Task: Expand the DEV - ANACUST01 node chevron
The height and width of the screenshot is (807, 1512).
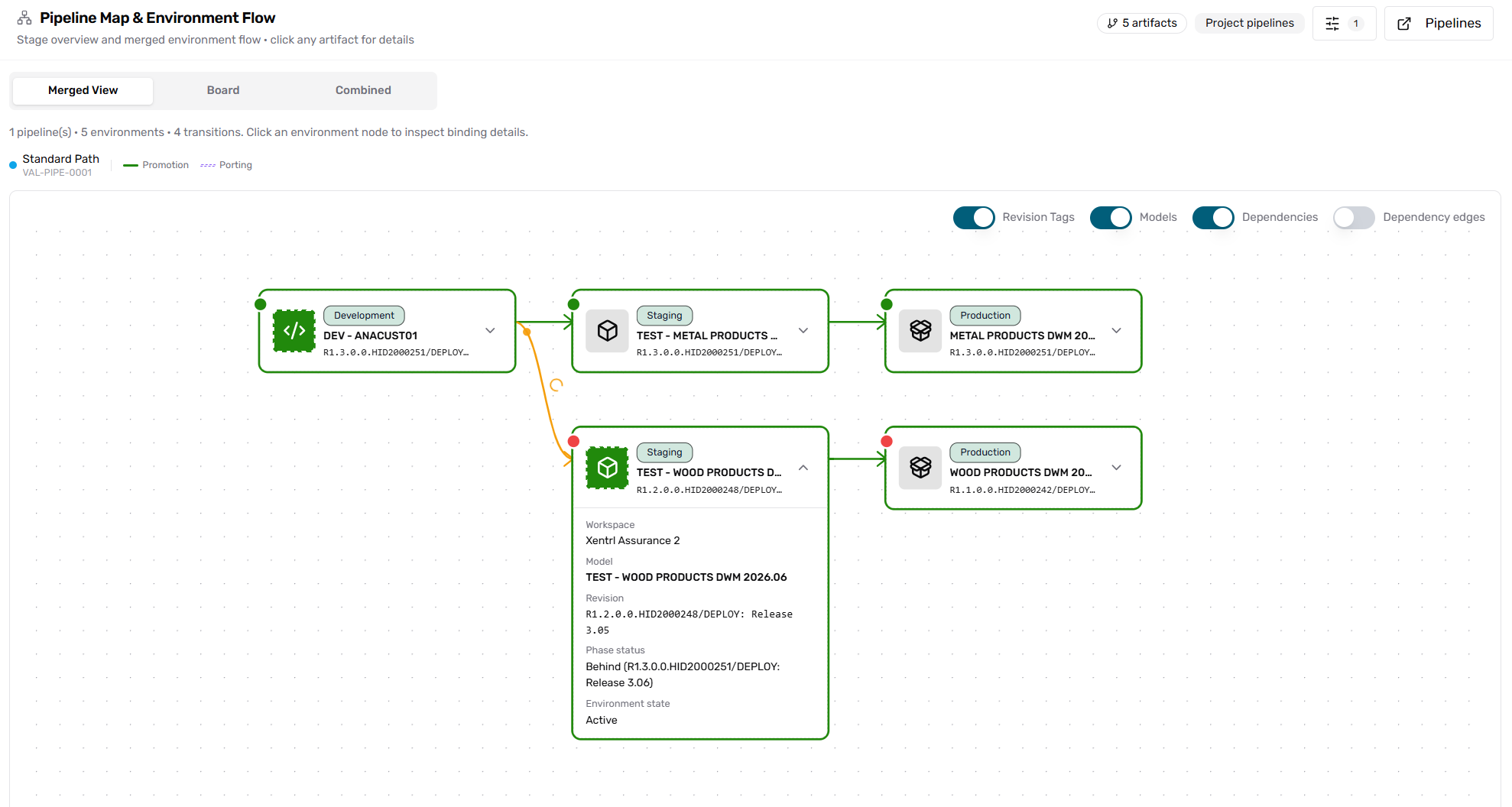Action: tap(490, 331)
